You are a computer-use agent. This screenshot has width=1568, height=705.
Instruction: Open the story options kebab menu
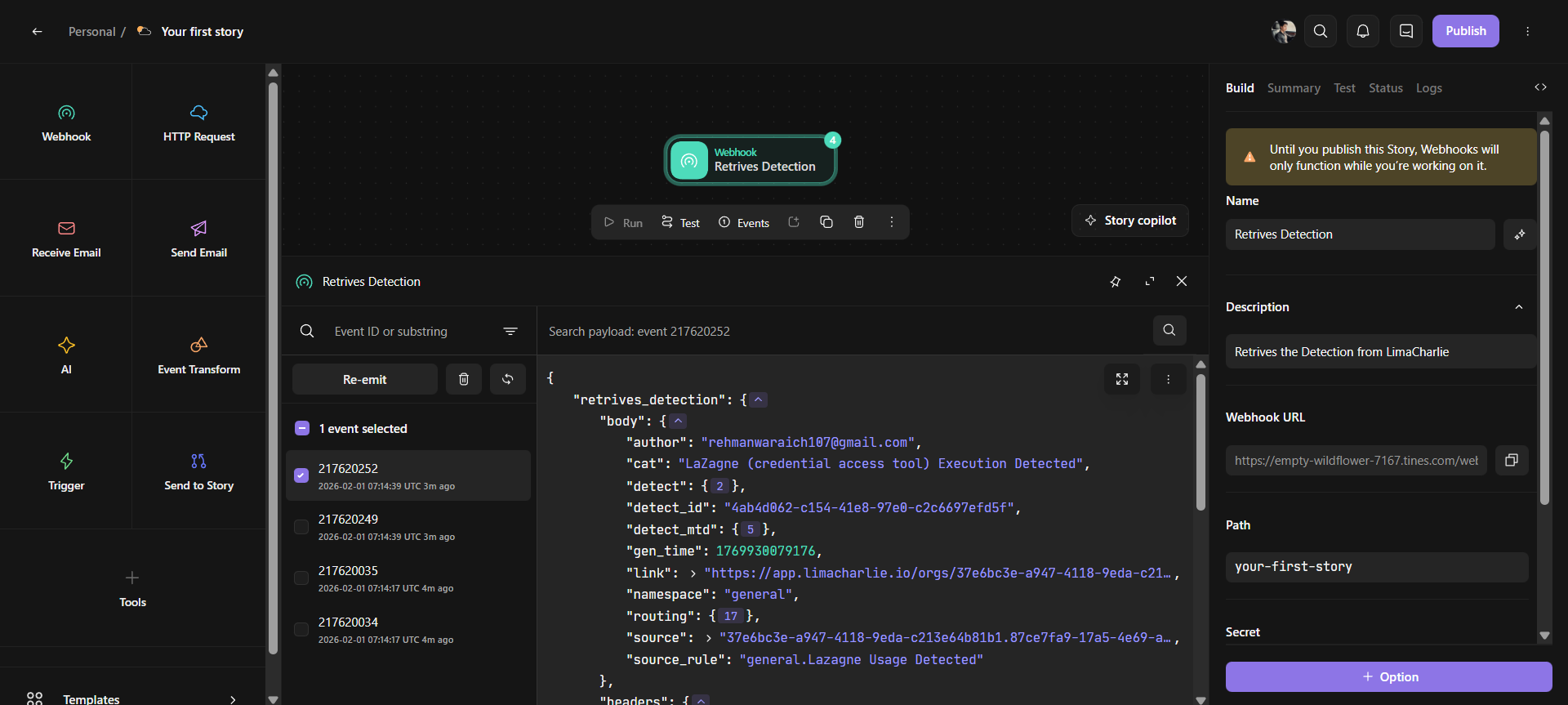coord(1528,31)
